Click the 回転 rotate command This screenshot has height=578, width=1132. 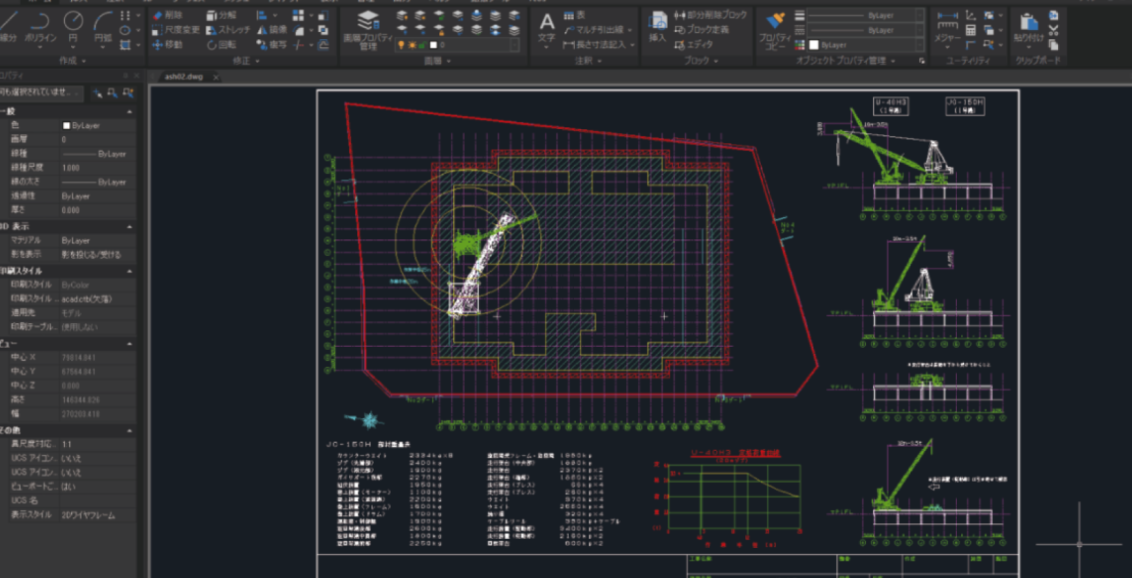[220, 45]
